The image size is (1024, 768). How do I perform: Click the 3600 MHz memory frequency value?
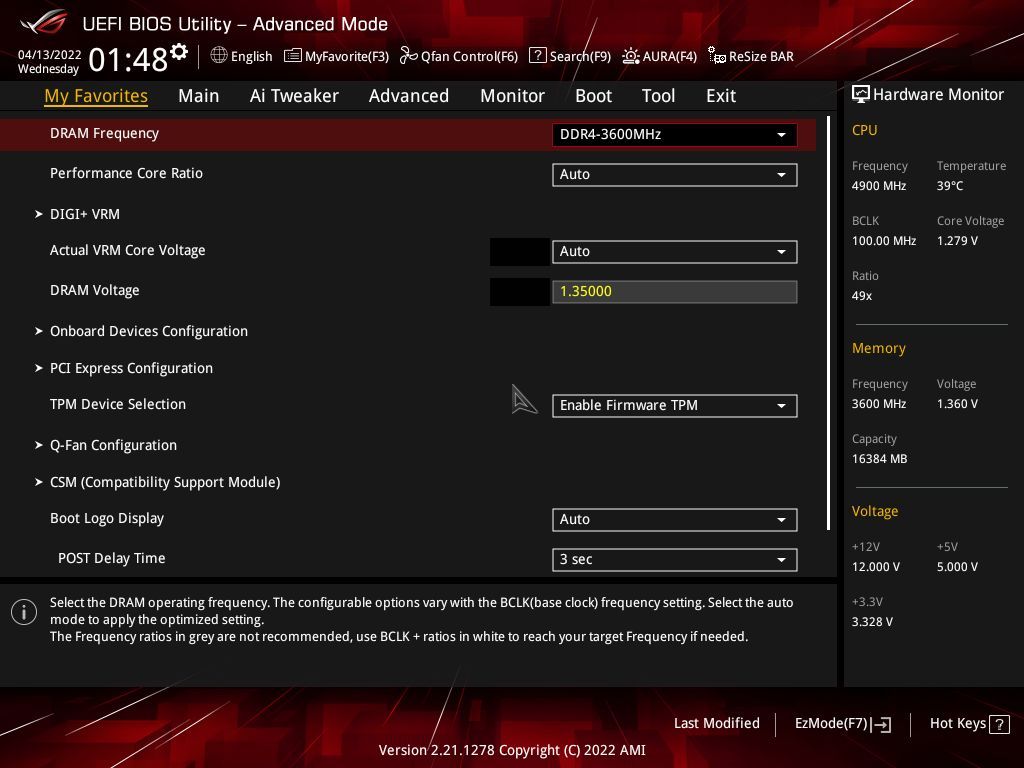tap(879, 404)
